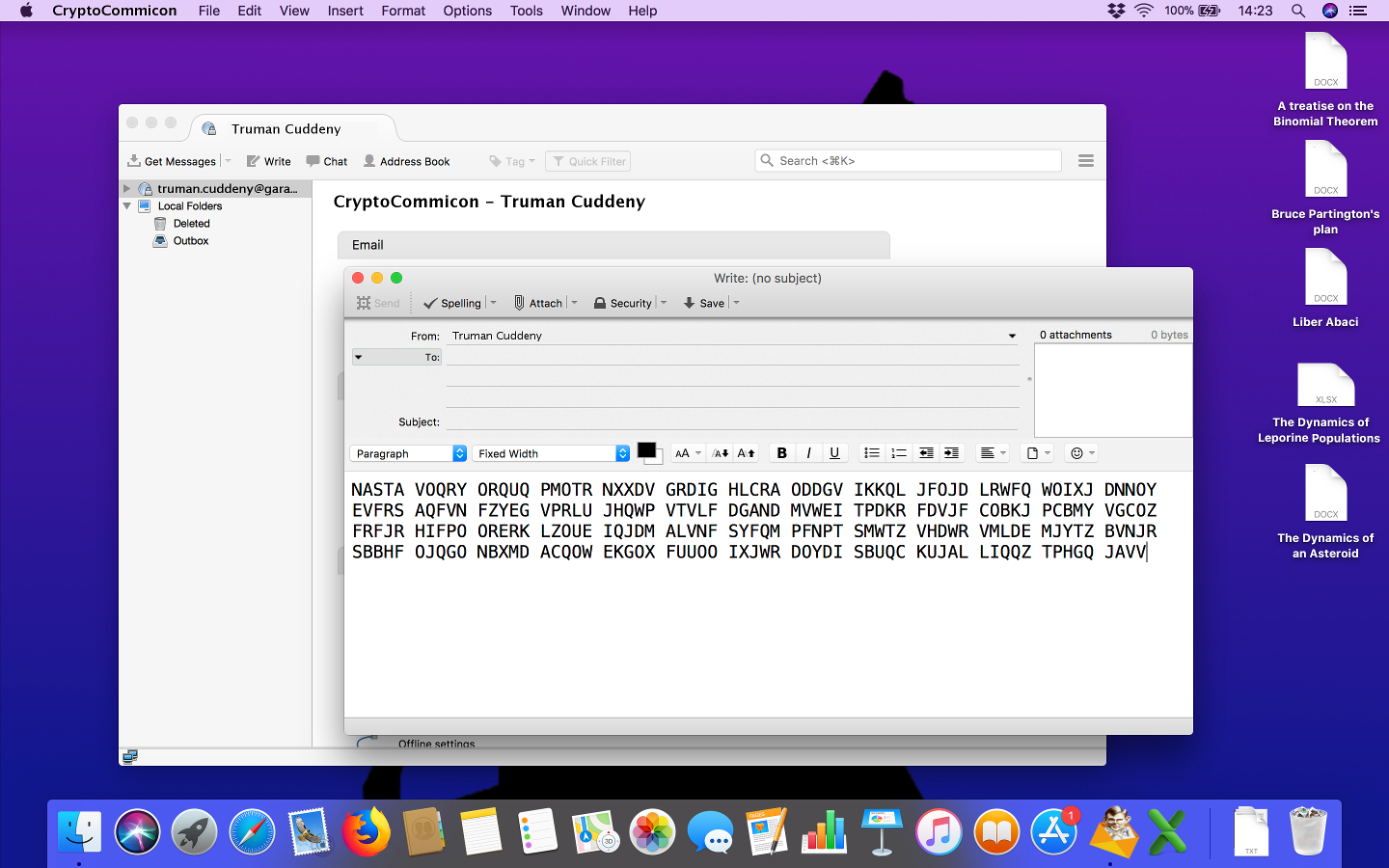Toggle underline text formatting
This screenshot has height=868, width=1389.
[x=834, y=453]
